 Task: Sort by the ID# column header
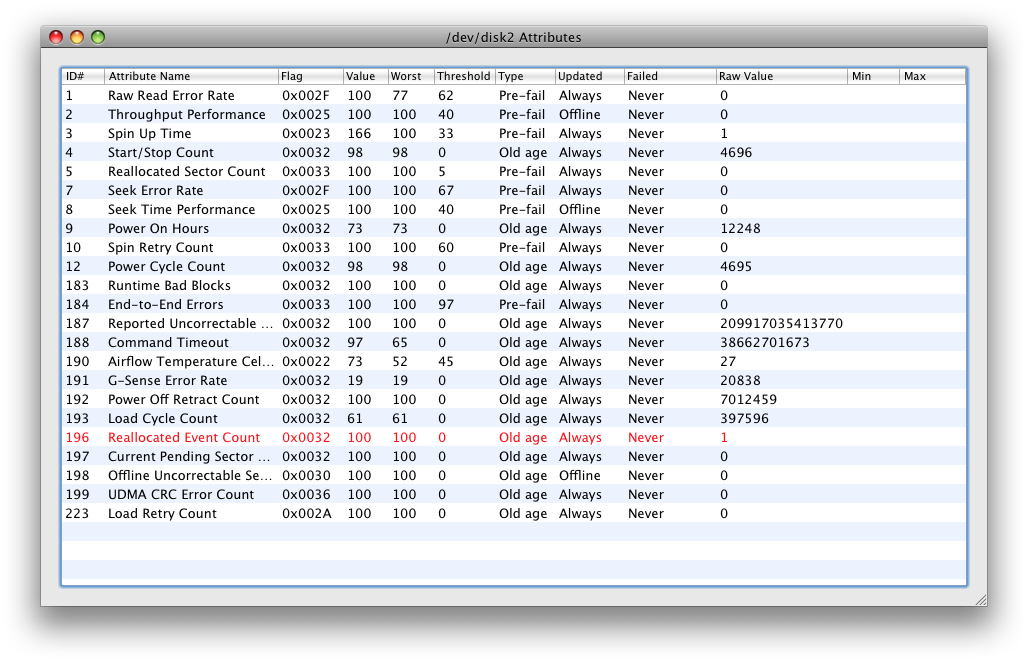point(83,76)
